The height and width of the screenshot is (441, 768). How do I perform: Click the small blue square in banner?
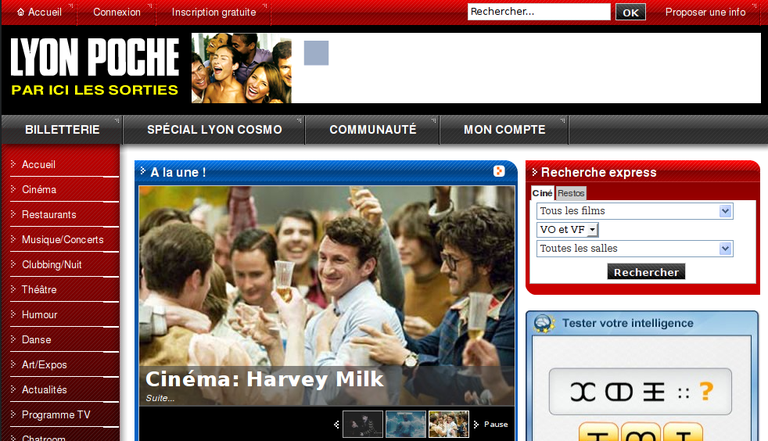[x=316, y=53]
